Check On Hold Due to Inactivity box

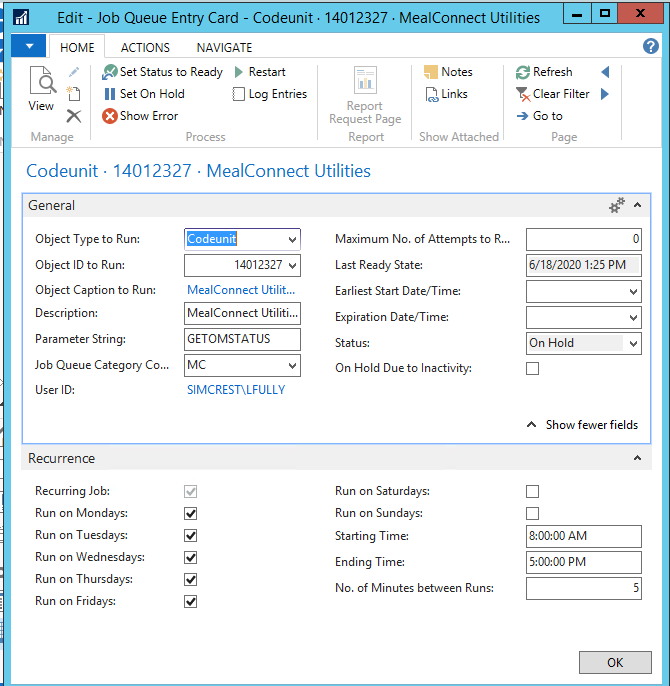[x=532, y=368]
